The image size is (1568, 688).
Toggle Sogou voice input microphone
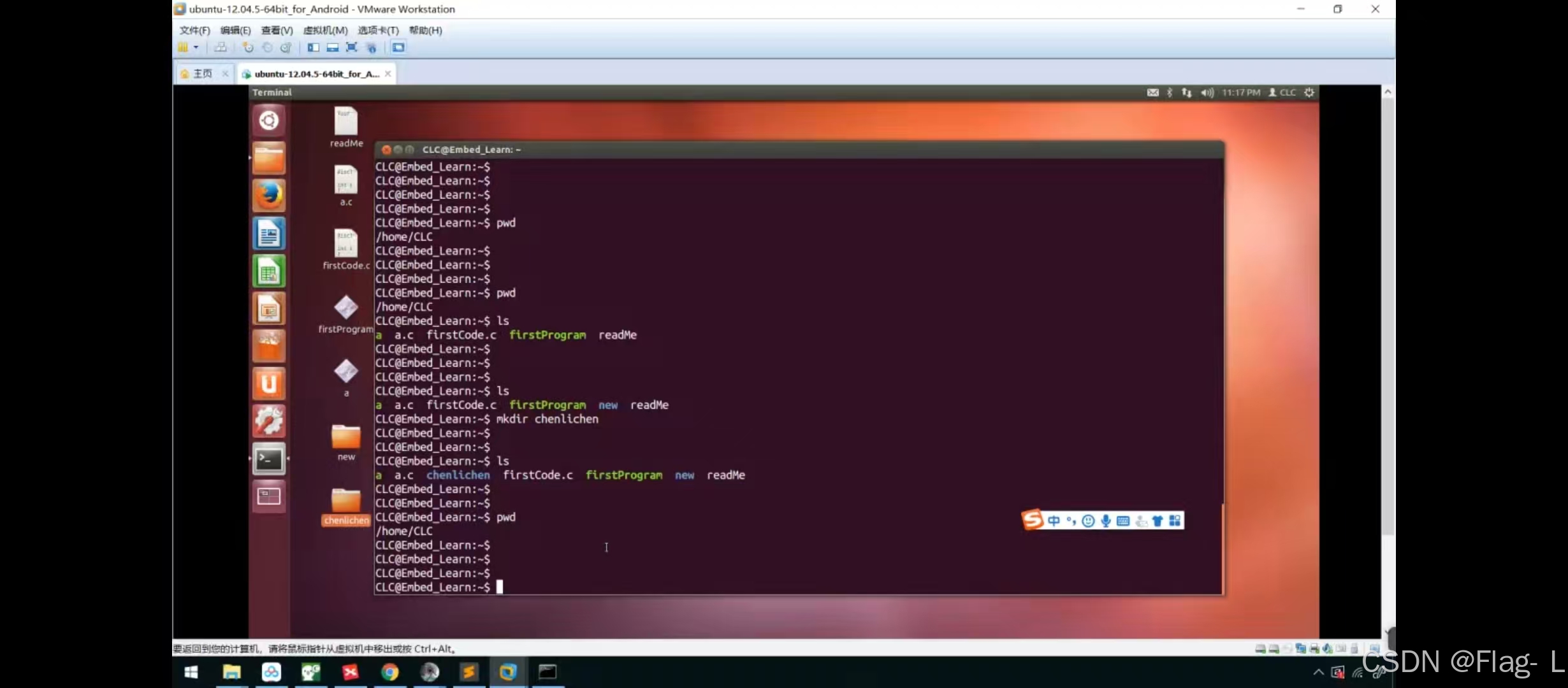click(1106, 521)
